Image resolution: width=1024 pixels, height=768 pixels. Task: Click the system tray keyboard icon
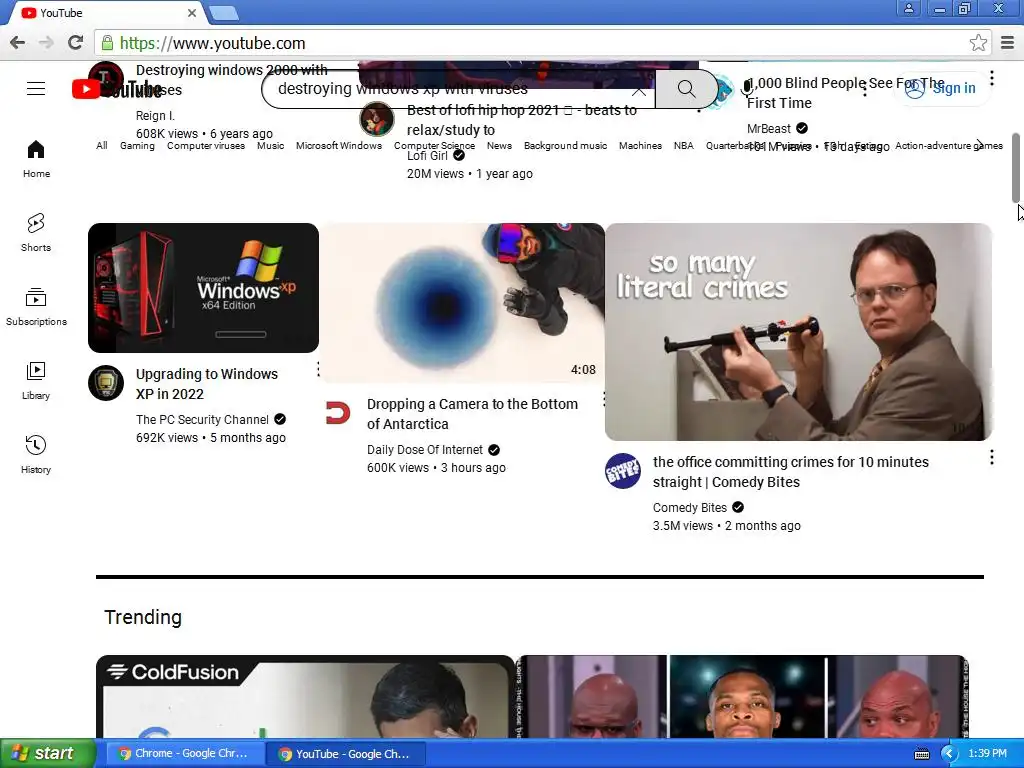tap(921, 754)
